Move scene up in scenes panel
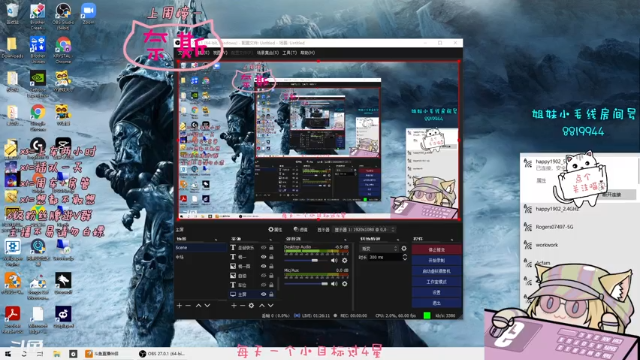 coord(198,305)
